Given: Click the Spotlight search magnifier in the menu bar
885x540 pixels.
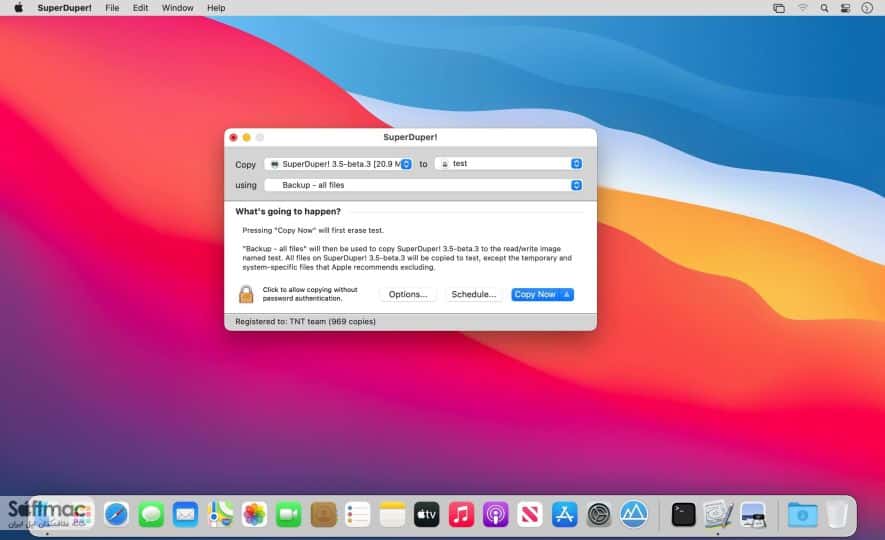Looking at the screenshot, I should coord(825,8).
